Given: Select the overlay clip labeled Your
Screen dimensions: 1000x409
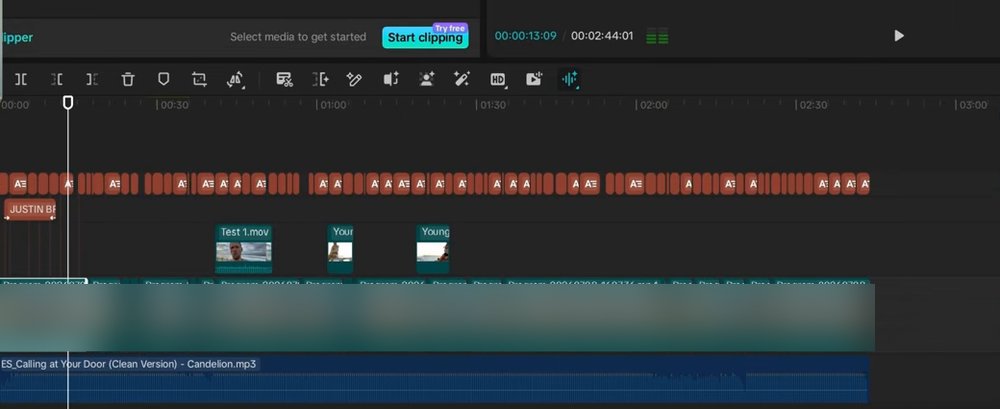Looking at the screenshot, I should (x=341, y=249).
